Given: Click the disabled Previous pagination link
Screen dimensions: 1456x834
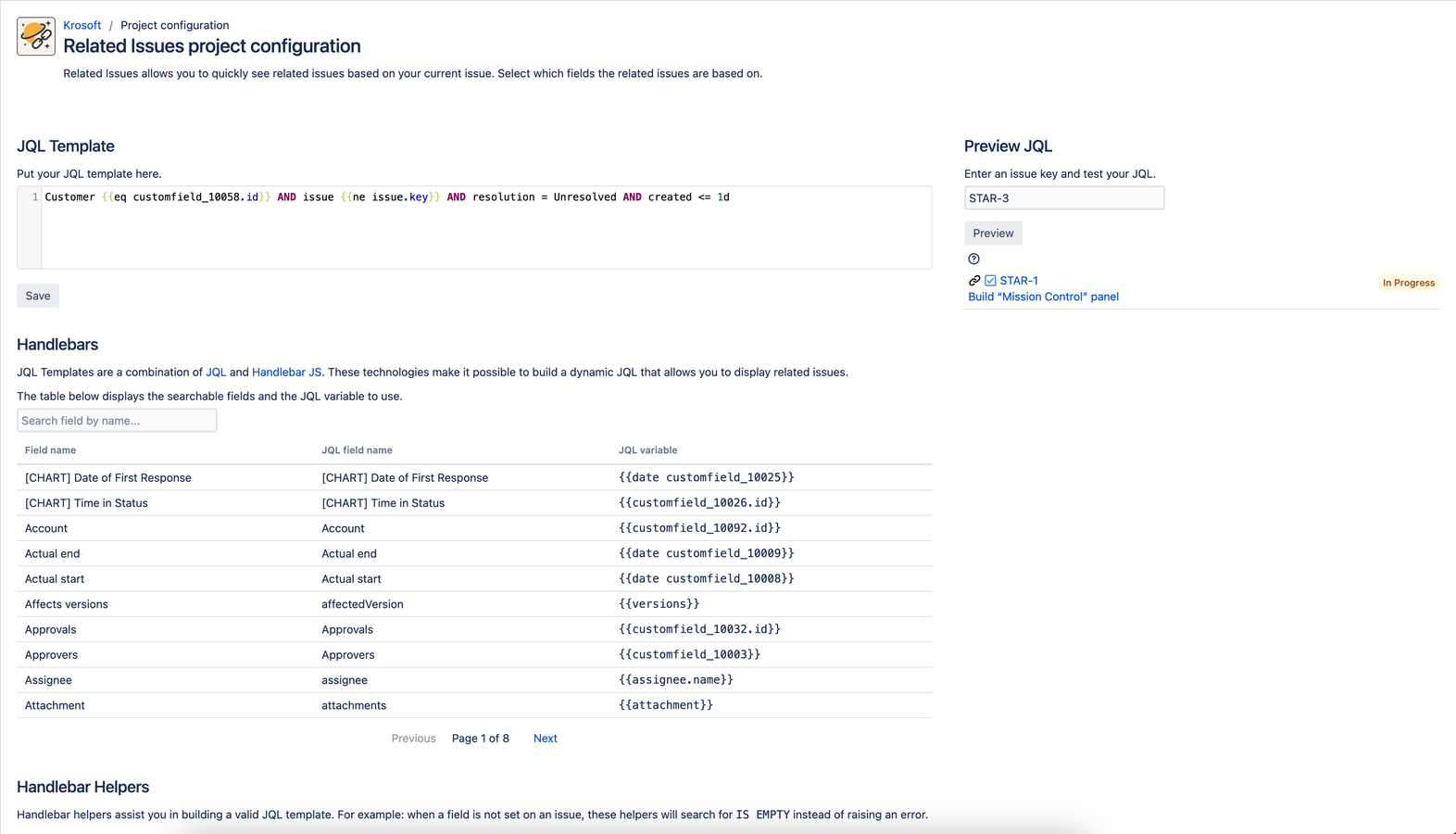Looking at the screenshot, I should click(413, 739).
